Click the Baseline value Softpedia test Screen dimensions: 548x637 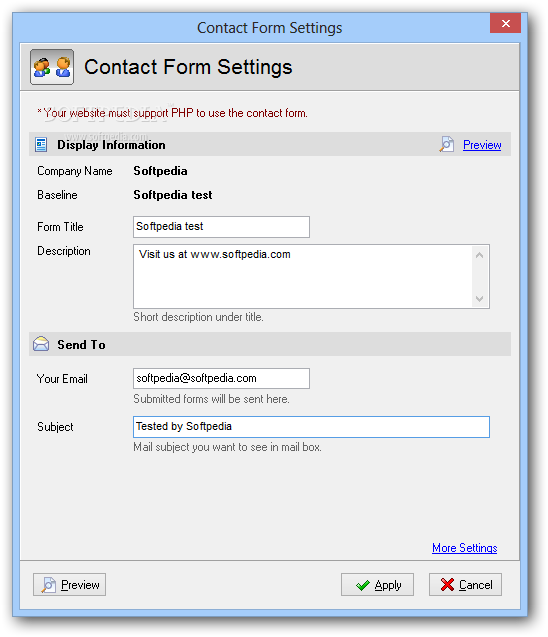(173, 195)
